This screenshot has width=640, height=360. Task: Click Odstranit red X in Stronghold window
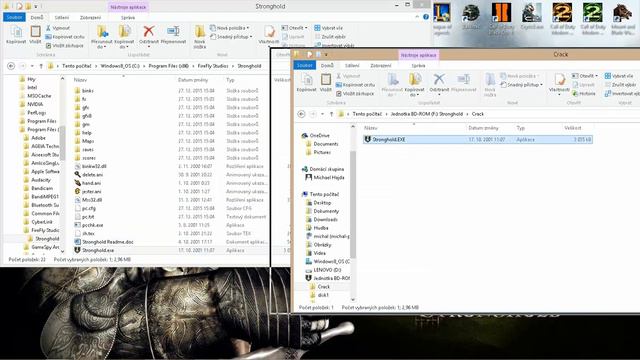point(149,34)
